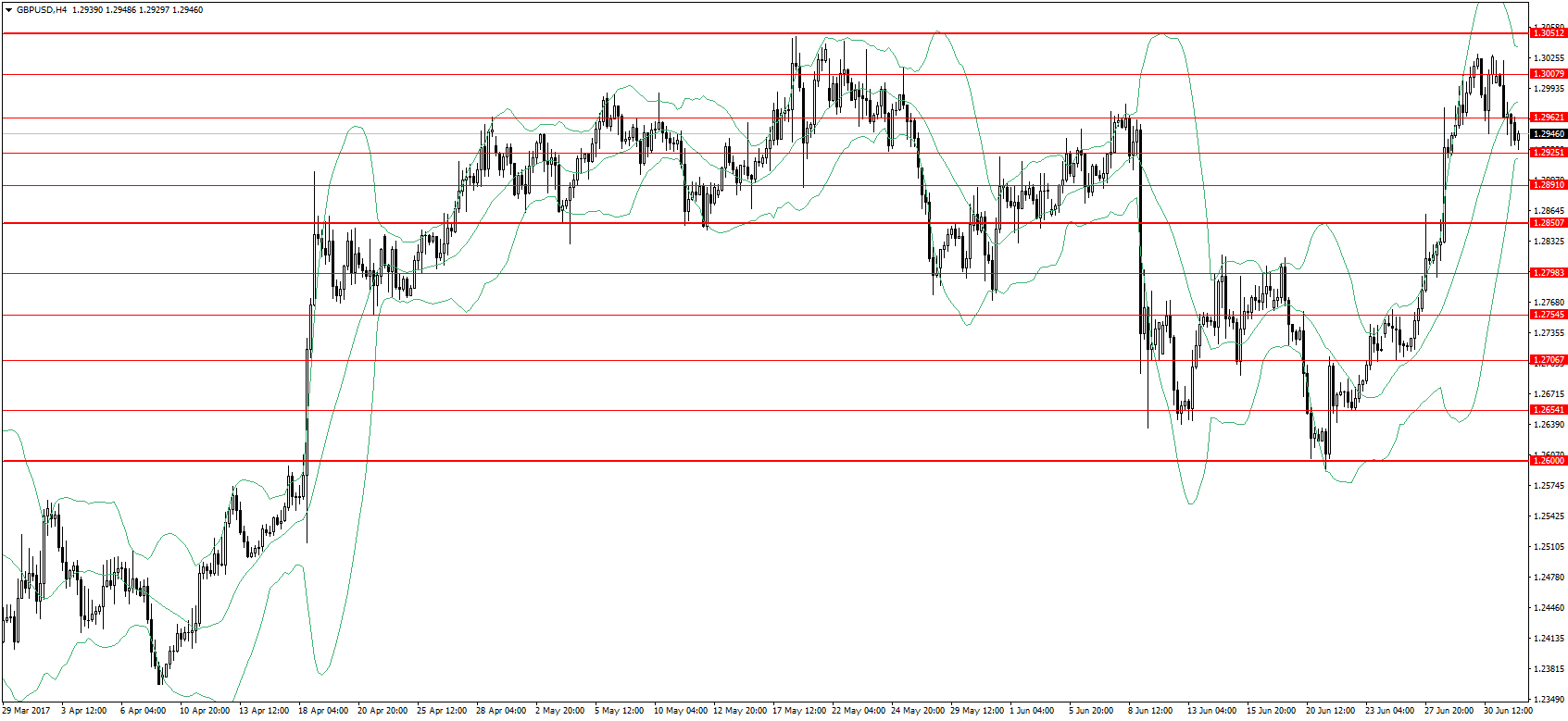Click the small triangle beside GBPUSD,H4

click(x=8, y=10)
